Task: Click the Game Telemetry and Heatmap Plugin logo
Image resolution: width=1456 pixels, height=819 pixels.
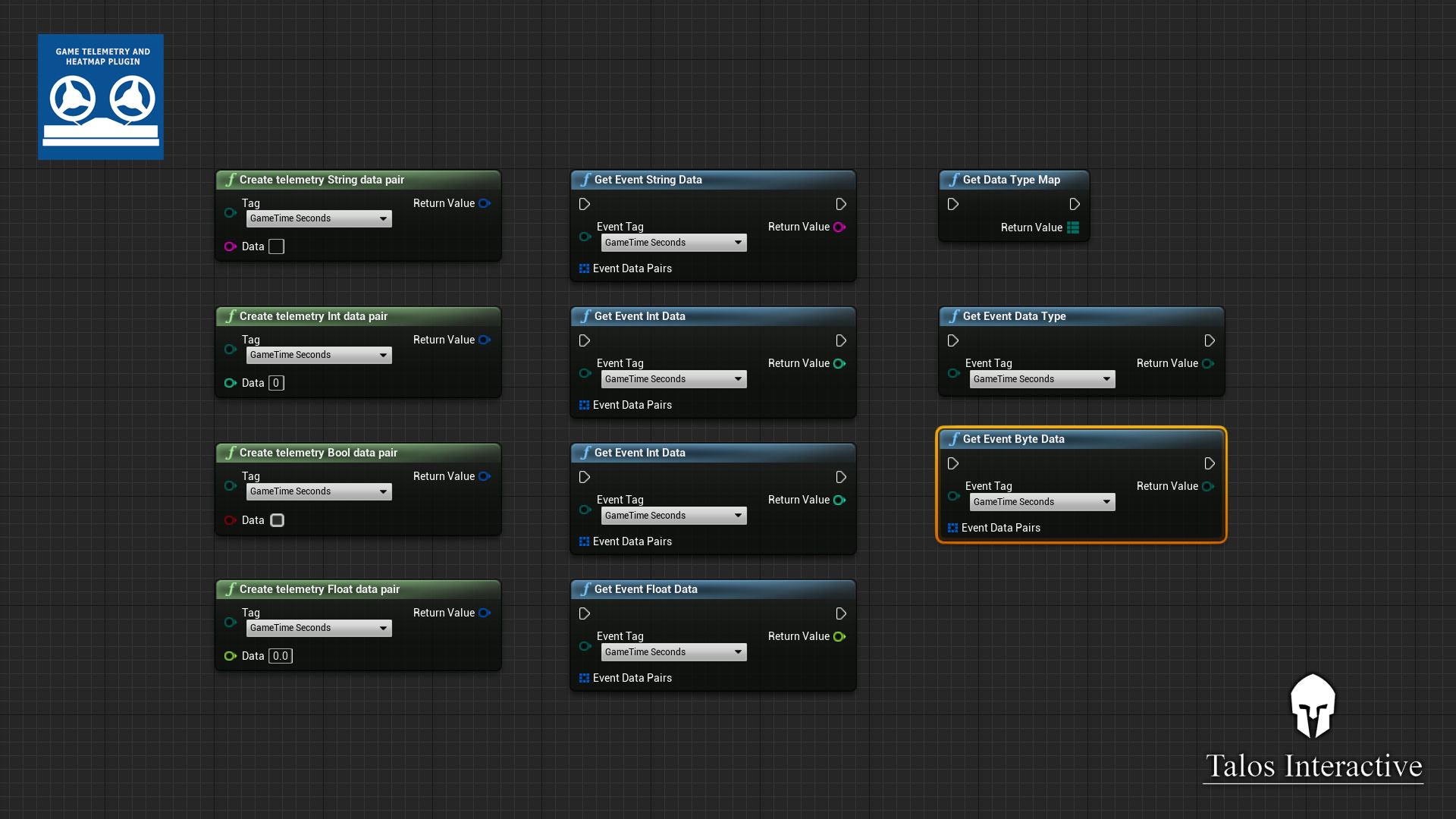Action: 100,96
